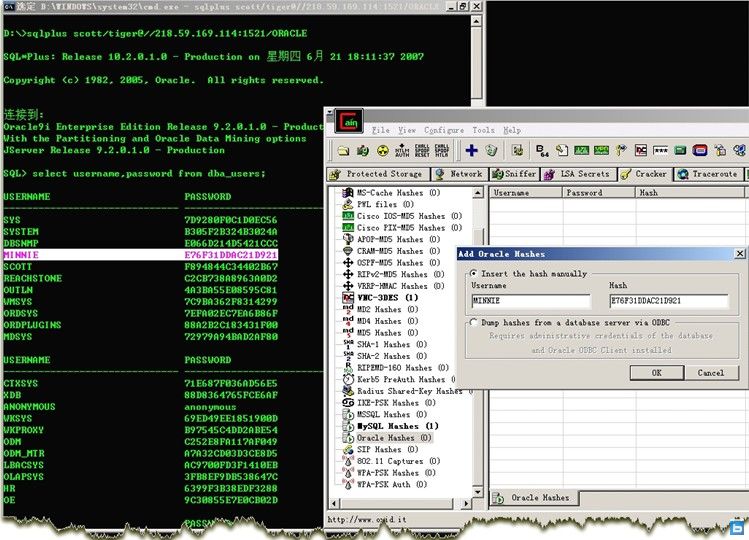Switch to the Protected Storage tab
The image size is (749, 540).
(378, 174)
